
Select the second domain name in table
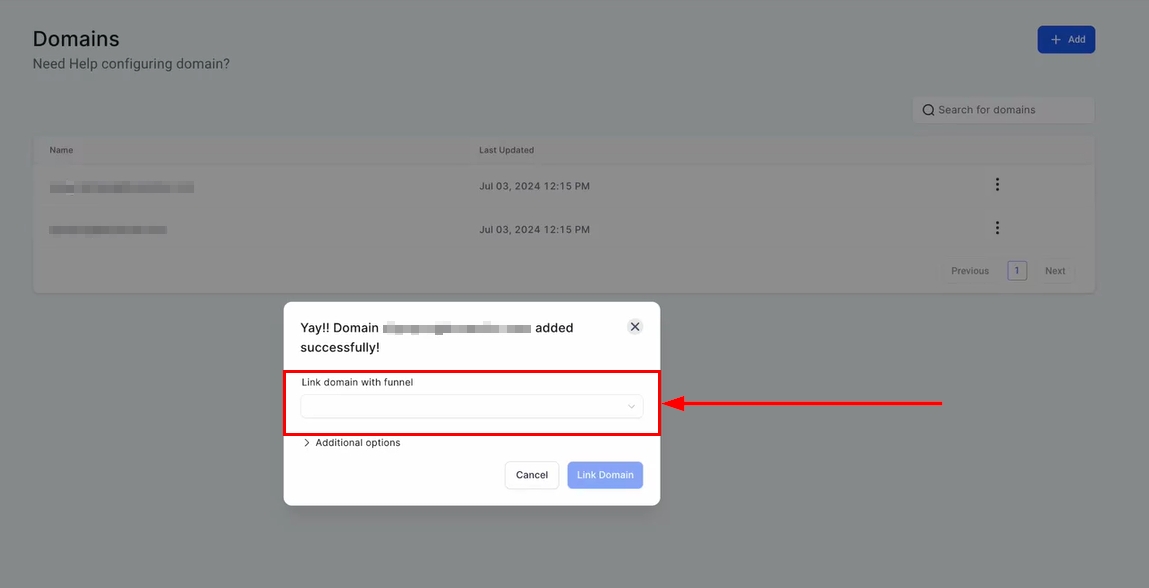pyautogui.click(x=108, y=230)
